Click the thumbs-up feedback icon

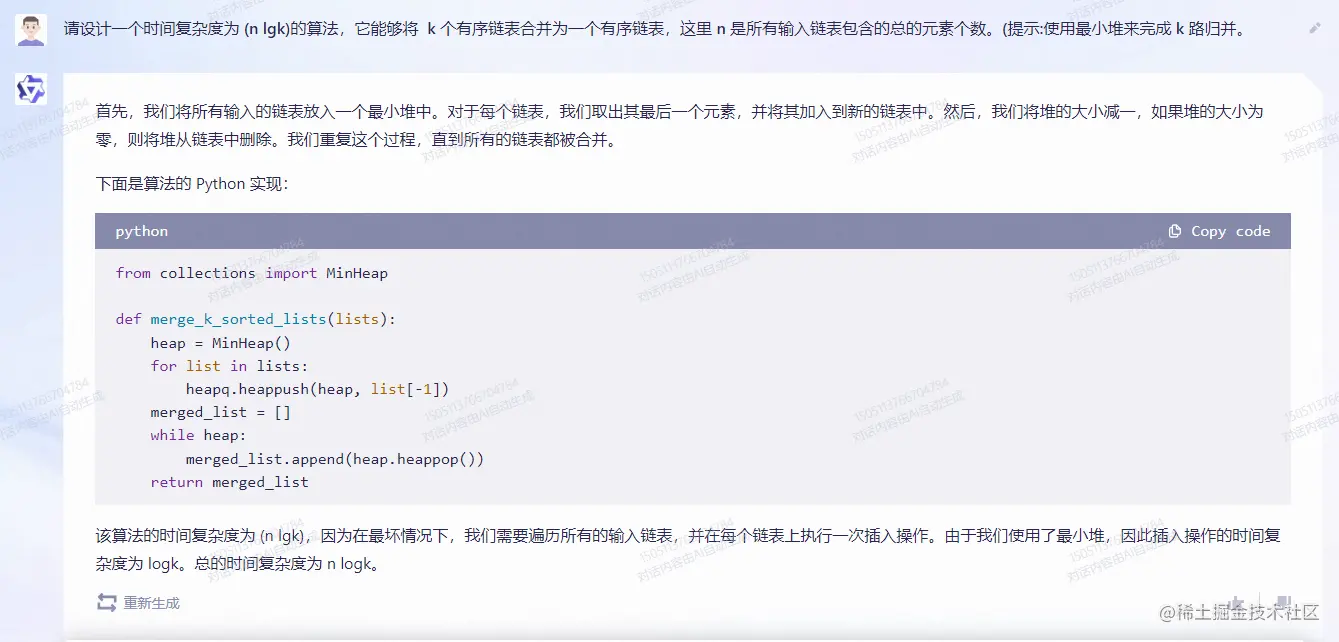(1236, 601)
